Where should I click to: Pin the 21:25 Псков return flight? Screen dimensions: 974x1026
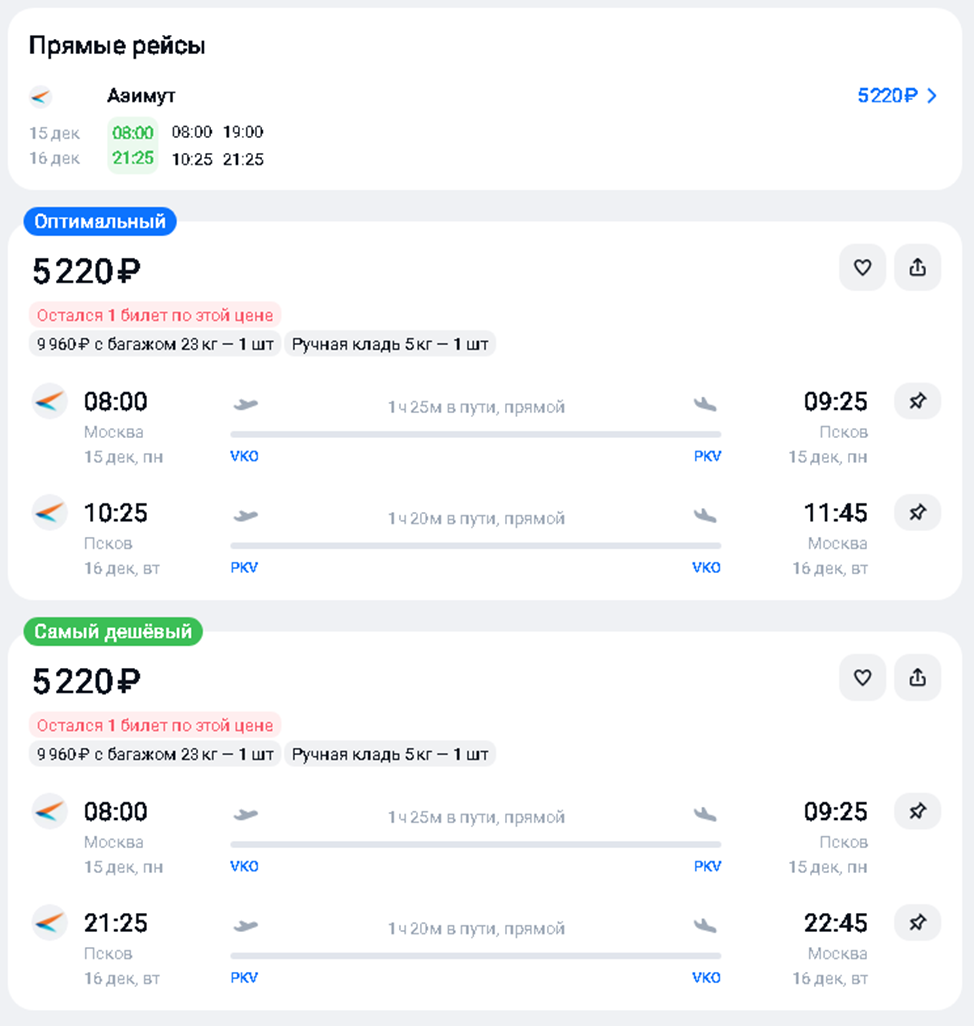point(917,922)
